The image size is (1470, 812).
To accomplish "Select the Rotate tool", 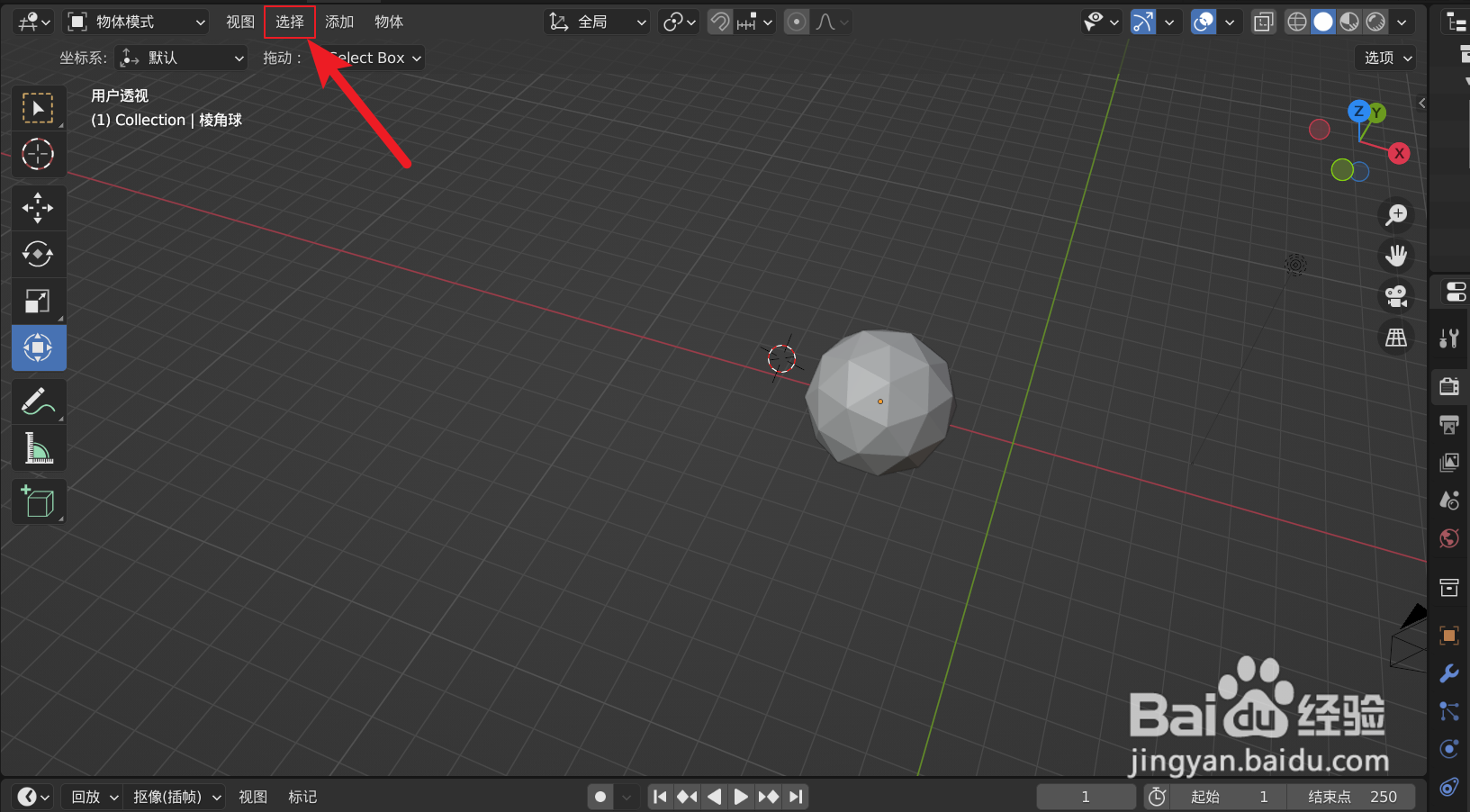I will coord(38,254).
